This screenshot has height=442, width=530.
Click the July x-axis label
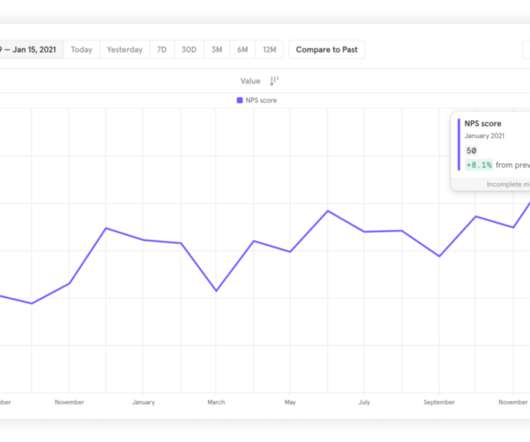coord(364,402)
